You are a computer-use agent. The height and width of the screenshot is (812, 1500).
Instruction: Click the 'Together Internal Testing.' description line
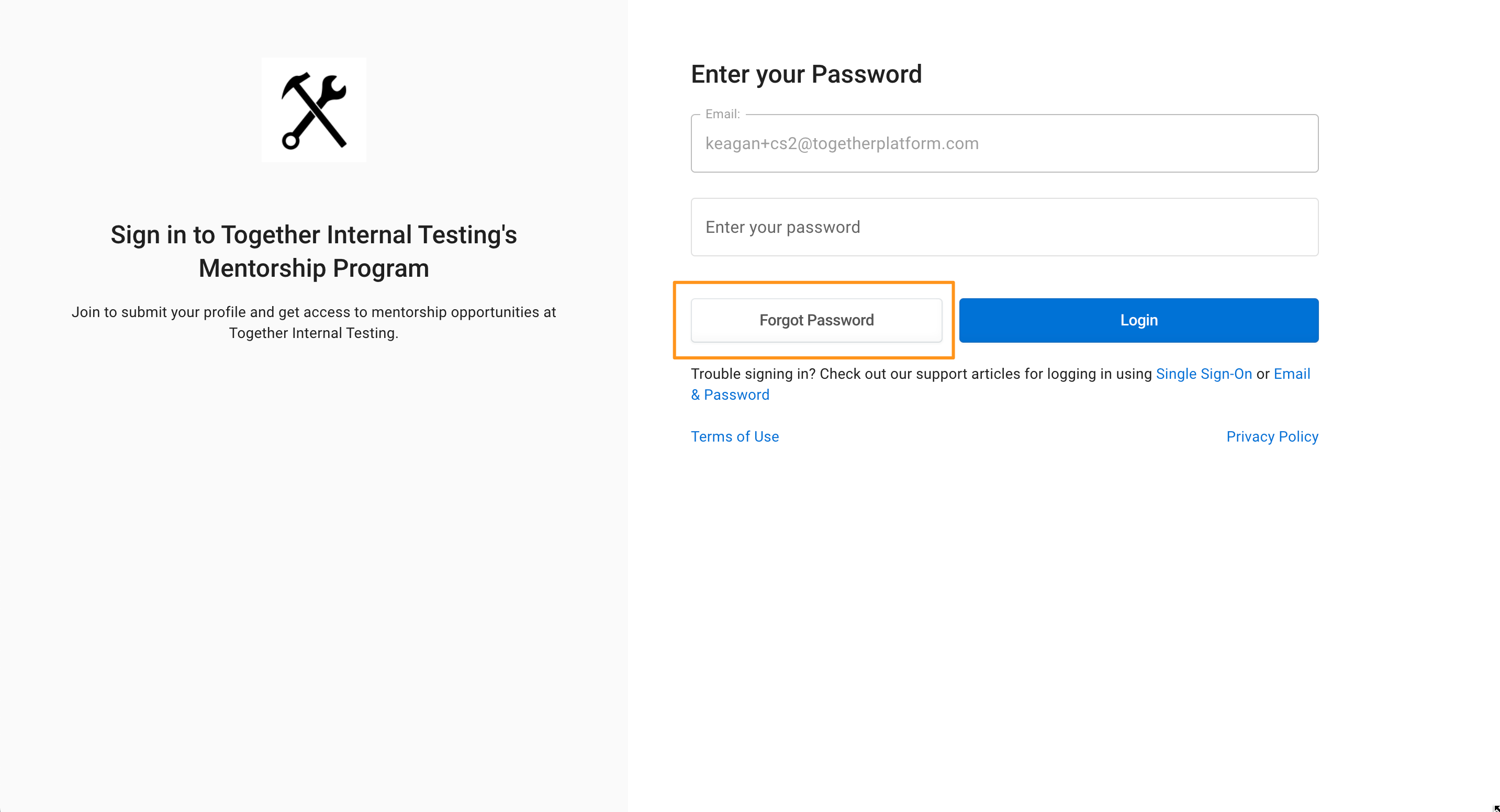click(x=314, y=333)
